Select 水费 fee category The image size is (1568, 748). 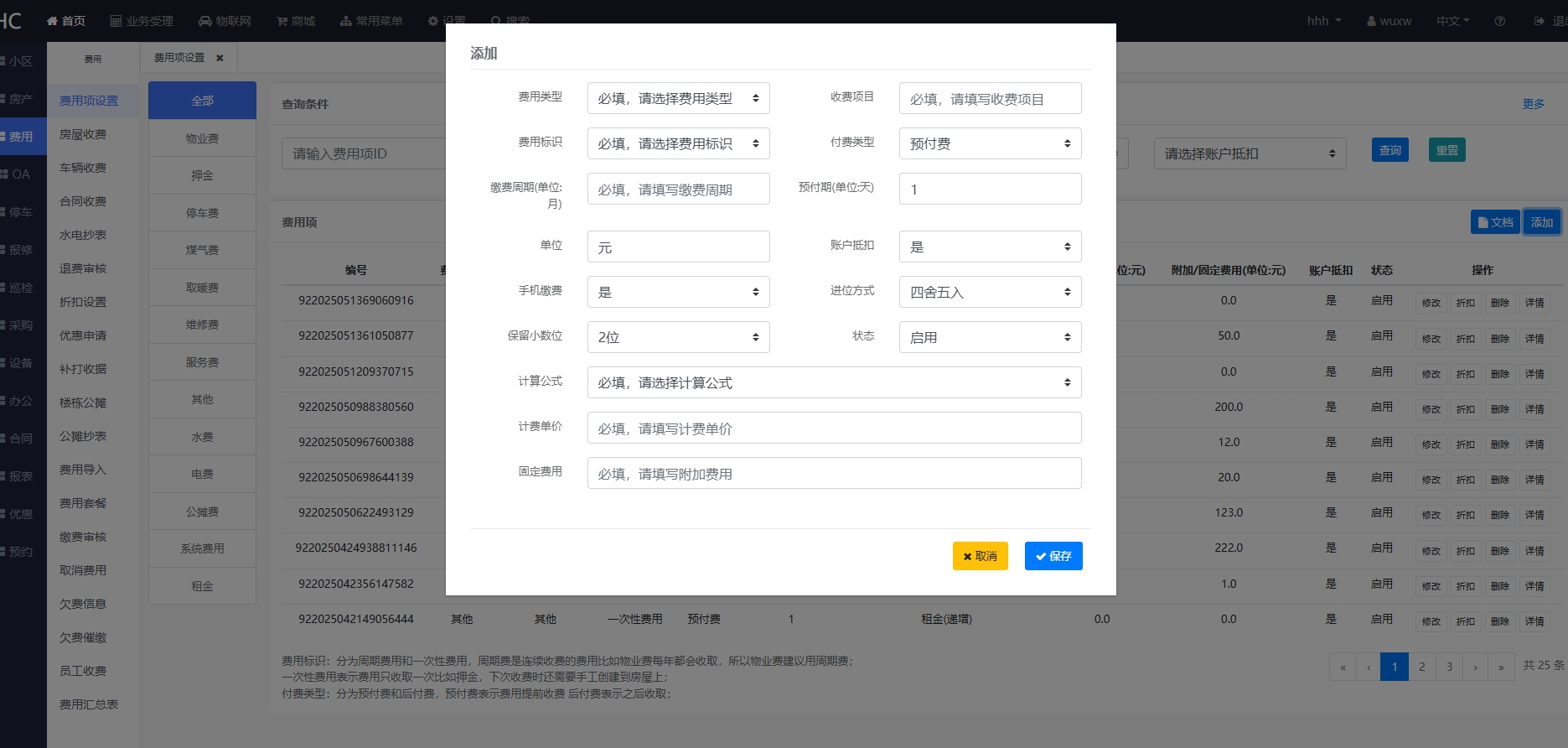(202, 437)
